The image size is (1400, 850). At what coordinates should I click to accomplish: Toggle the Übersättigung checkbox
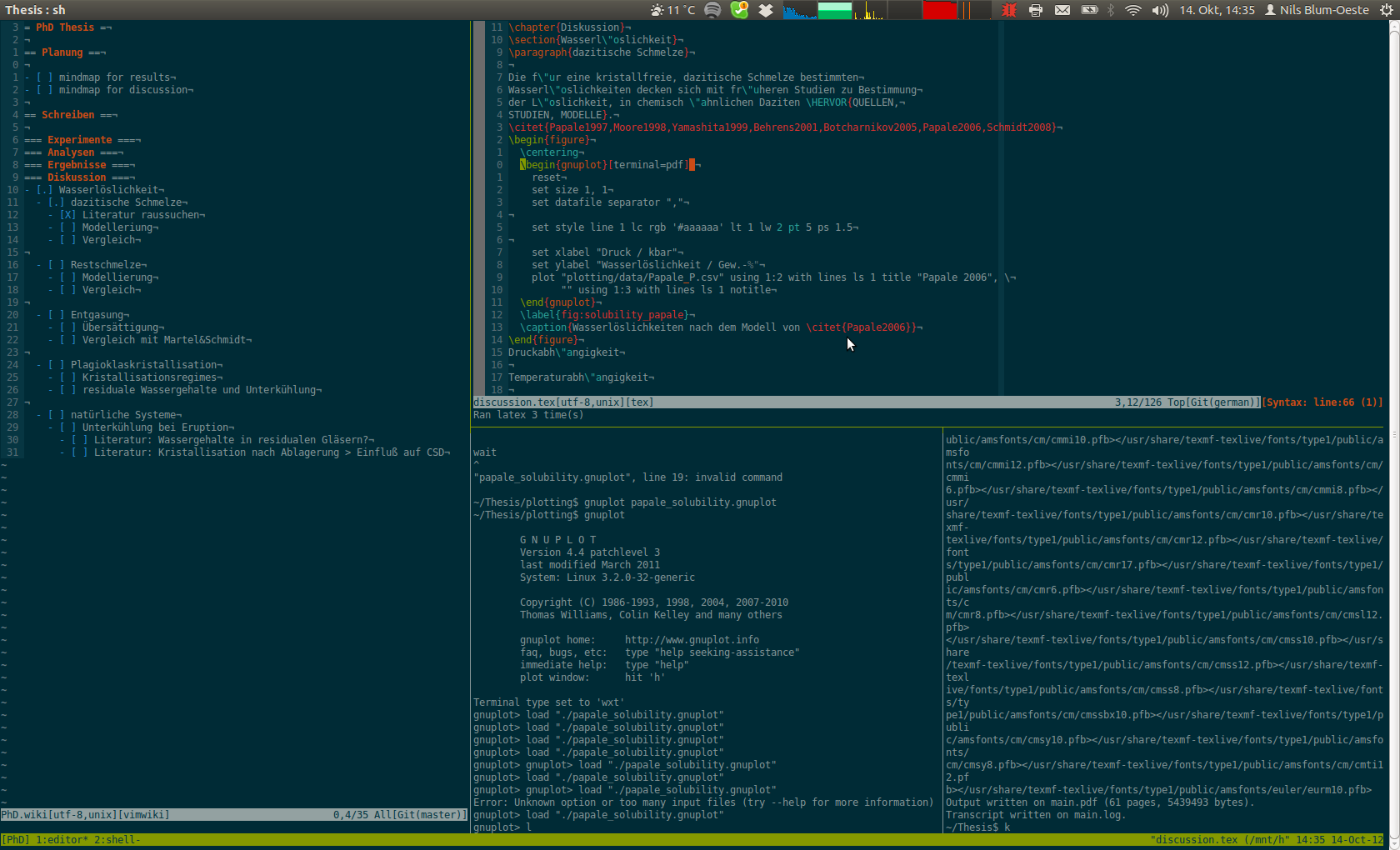click(67, 327)
